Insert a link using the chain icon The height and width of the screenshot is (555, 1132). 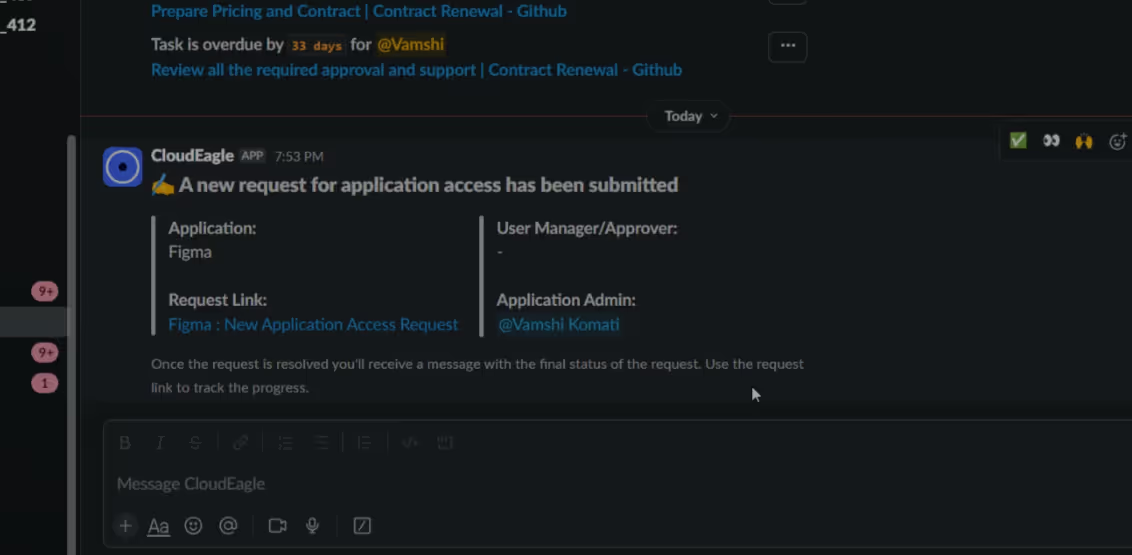tap(240, 442)
